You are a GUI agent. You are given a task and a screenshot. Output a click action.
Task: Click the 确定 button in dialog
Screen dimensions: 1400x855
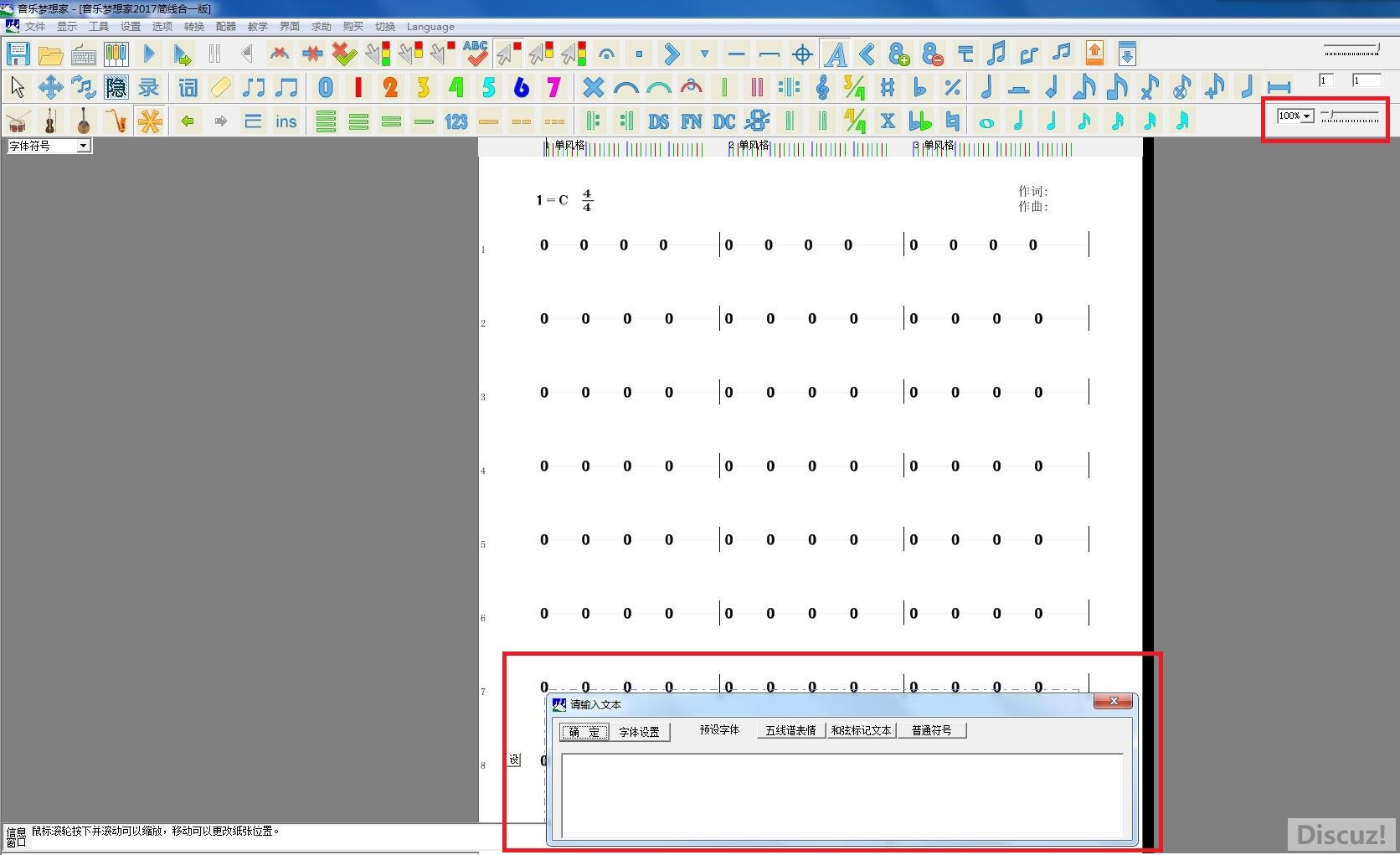click(584, 732)
